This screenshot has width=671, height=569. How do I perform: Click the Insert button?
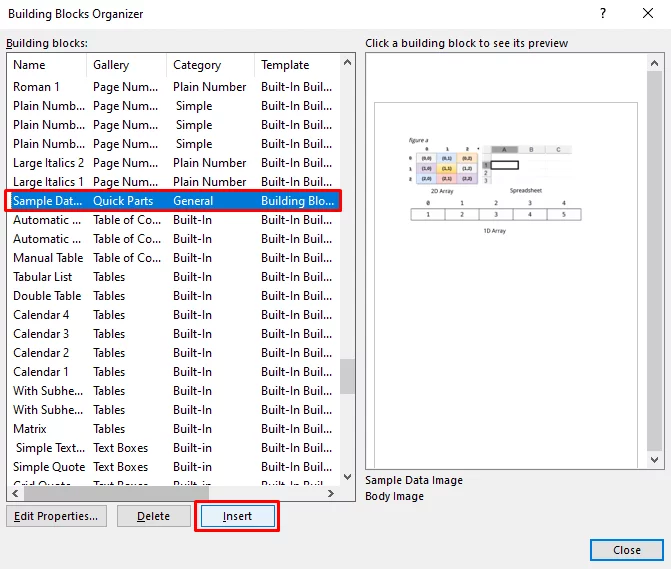pyautogui.click(x=238, y=516)
